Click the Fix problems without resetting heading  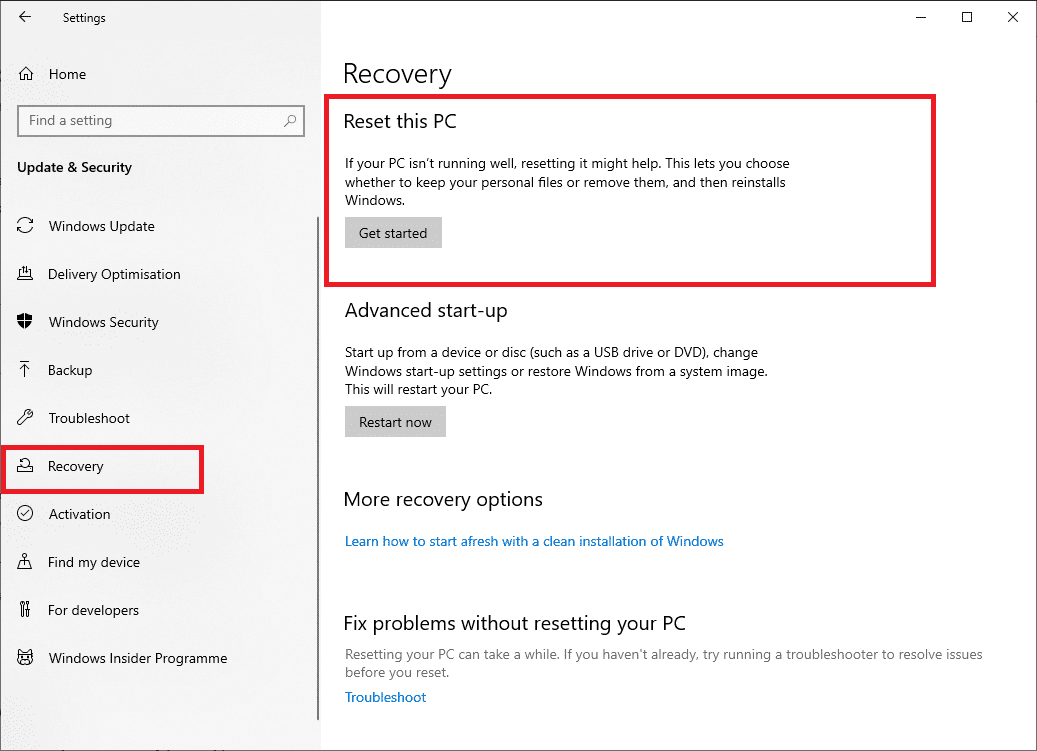pyautogui.click(x=515, y=623)
